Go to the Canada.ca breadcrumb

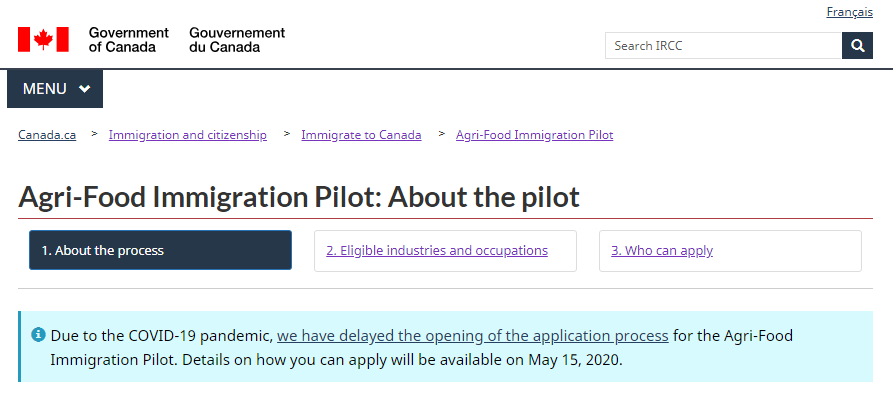click(x=47, y=135)
